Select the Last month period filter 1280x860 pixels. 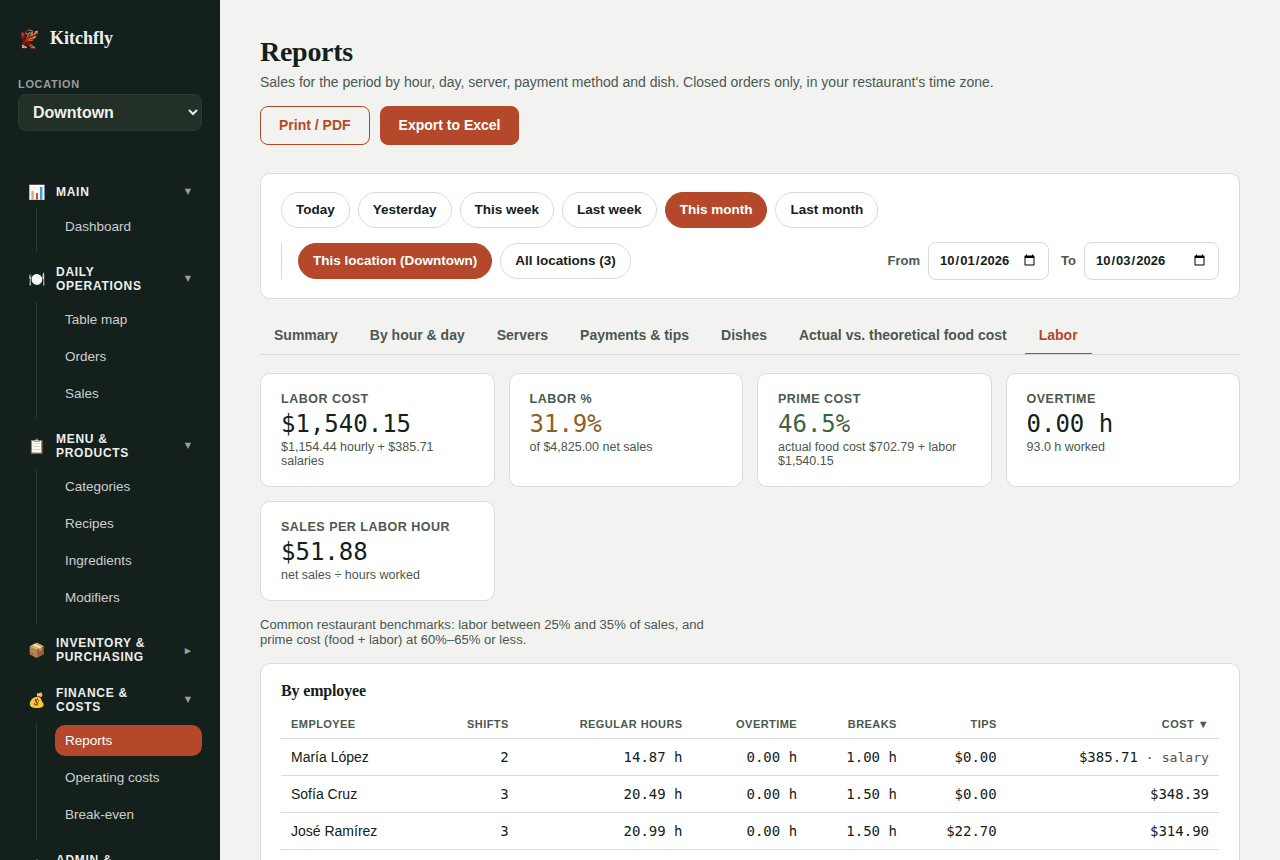[x=826, y=210]
